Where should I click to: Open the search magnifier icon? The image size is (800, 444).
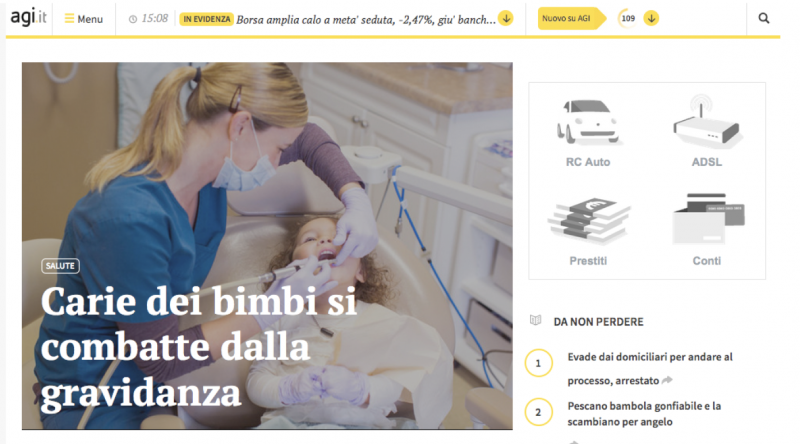point(763,18)
